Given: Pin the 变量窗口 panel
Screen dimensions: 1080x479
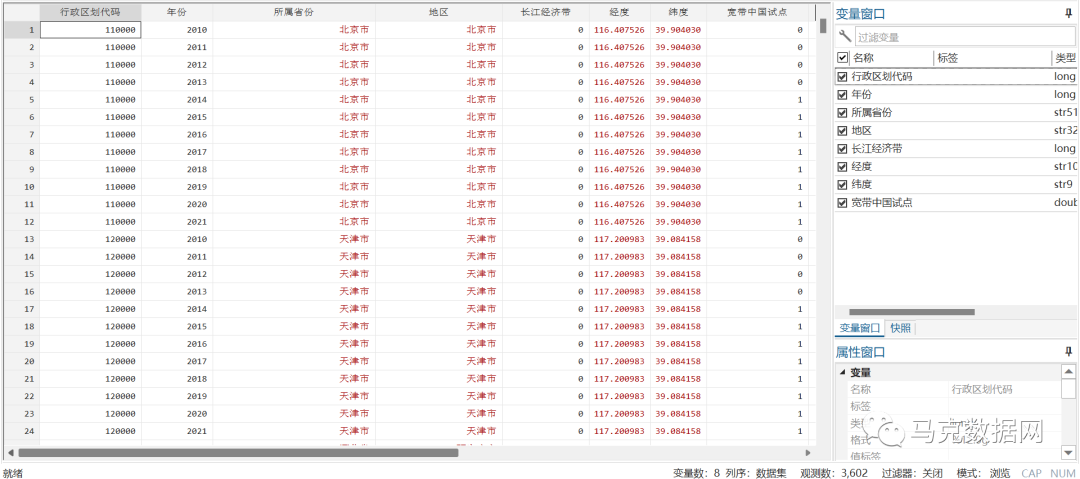Looking at the screenshot, I should click(x=1068, y=13).
